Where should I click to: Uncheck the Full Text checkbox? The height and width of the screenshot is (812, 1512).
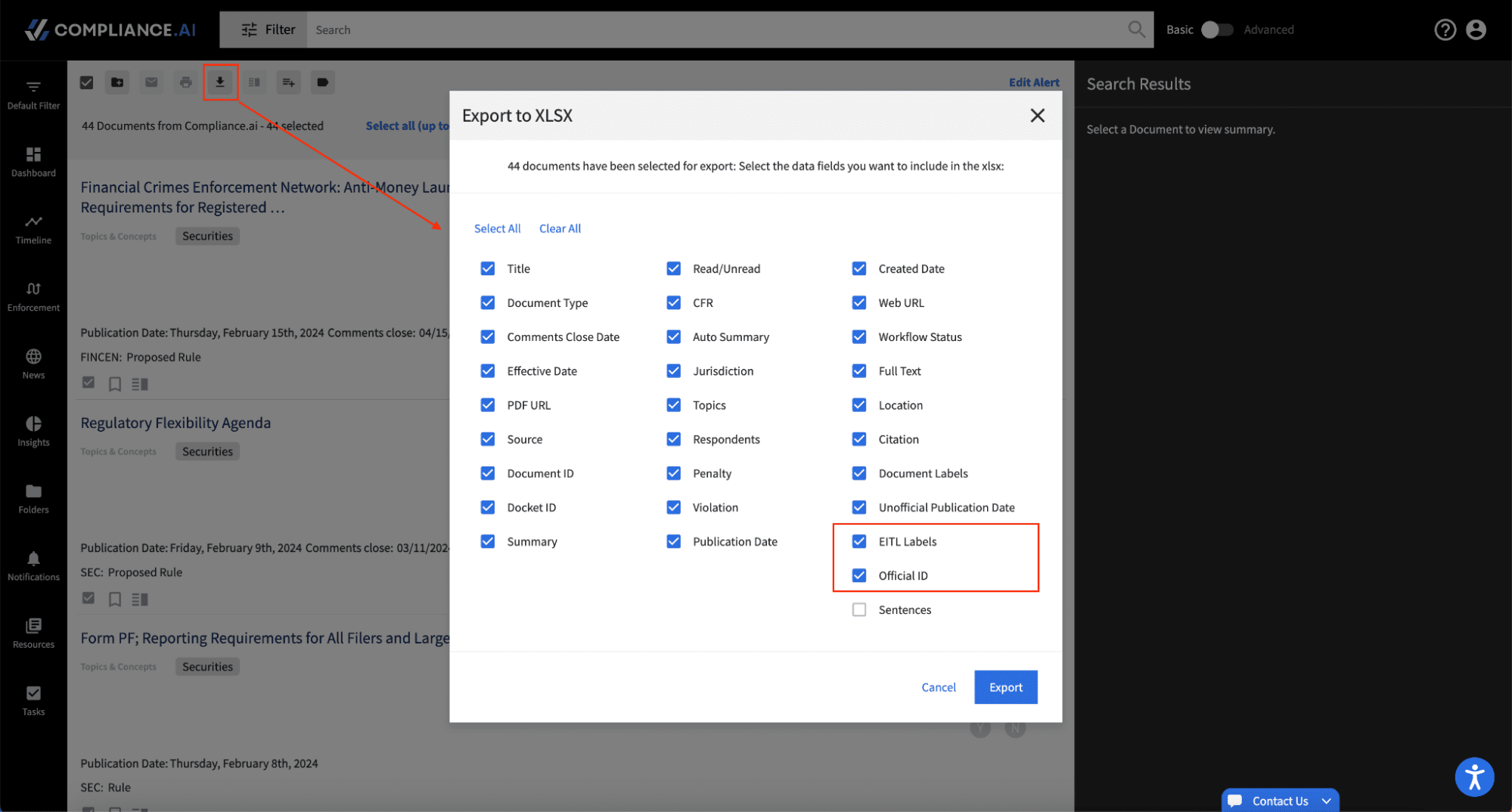[859, 371]
